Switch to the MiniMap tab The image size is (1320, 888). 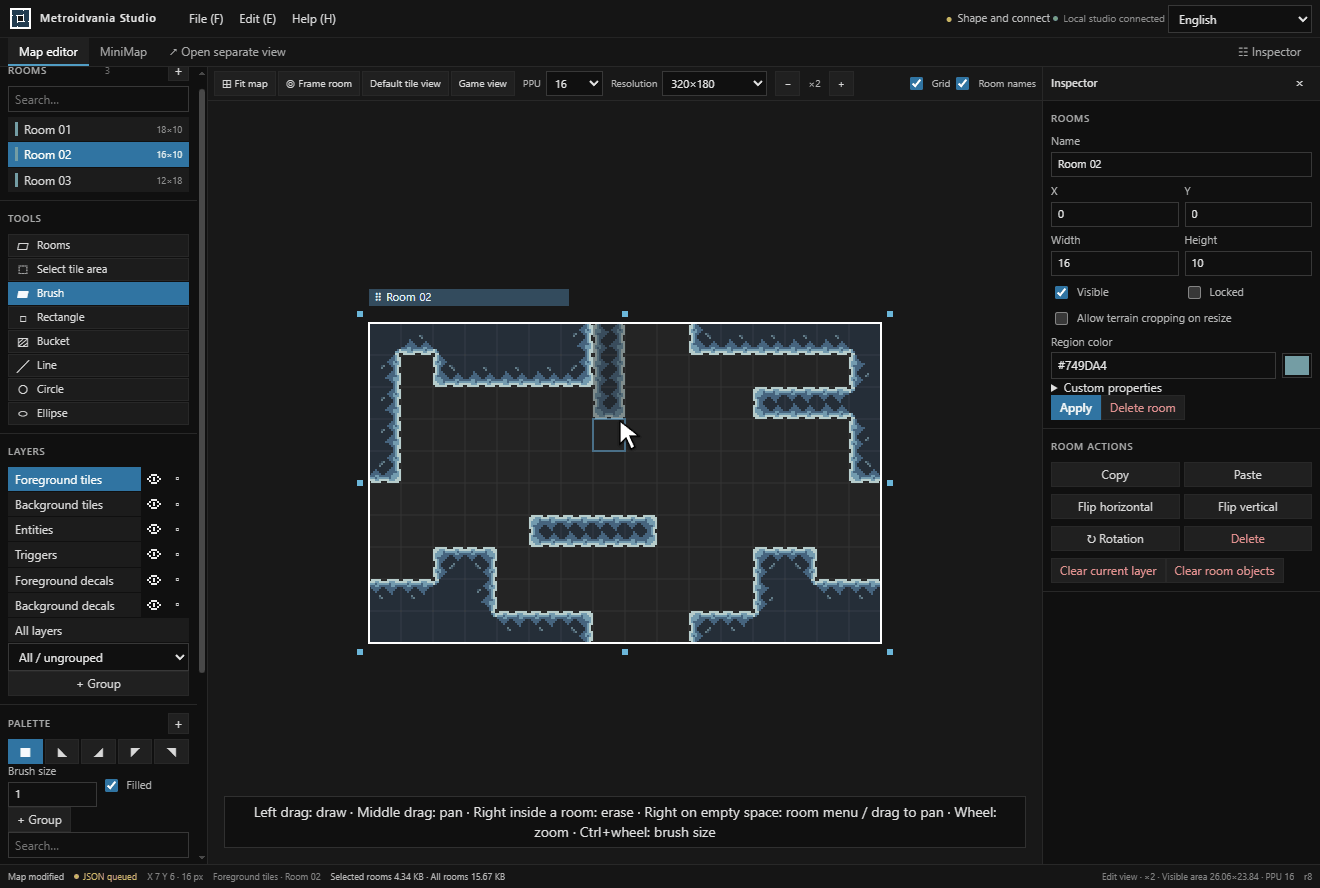[123, 52]
